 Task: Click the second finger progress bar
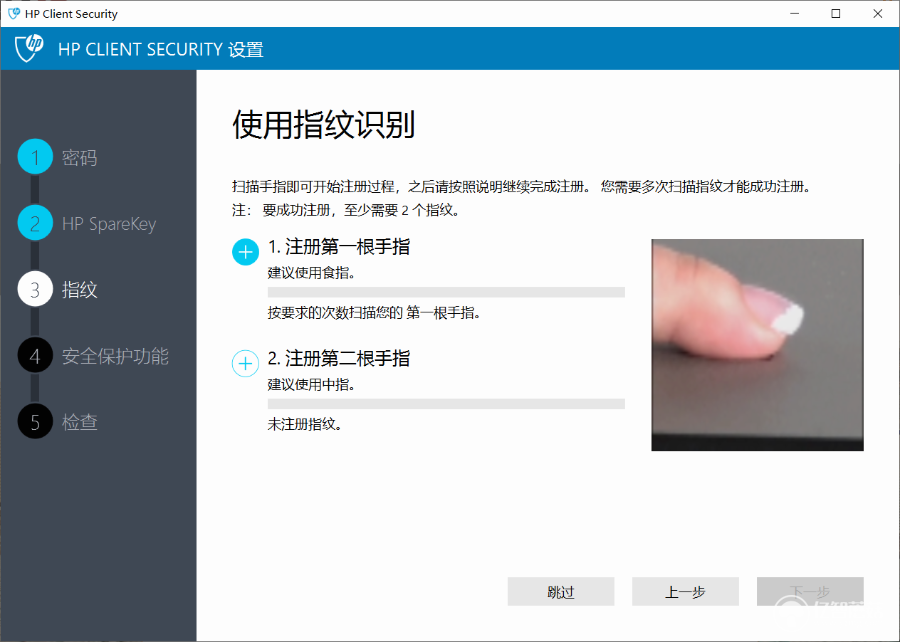446,404
